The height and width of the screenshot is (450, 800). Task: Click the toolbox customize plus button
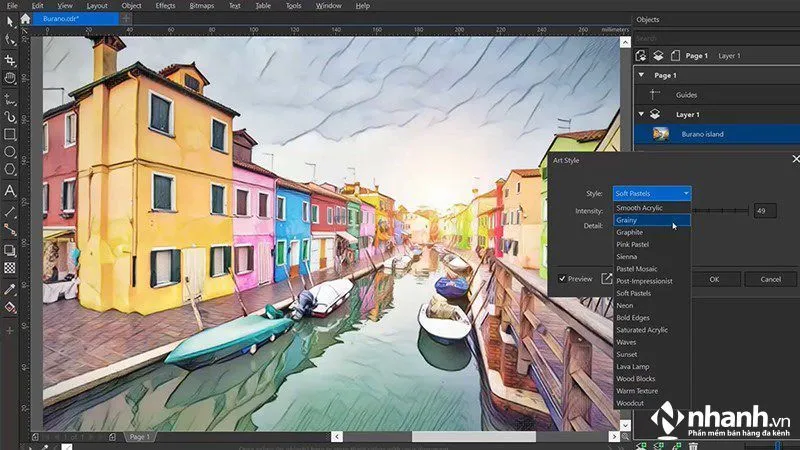(10, 331)
